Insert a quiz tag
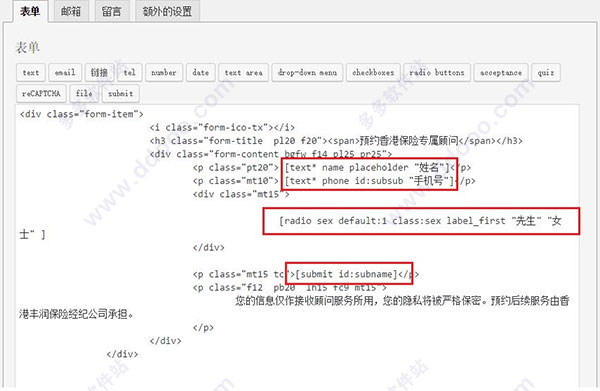Viewport: 600px width, 391px height. pyautogui.click(x=546, y=72)
